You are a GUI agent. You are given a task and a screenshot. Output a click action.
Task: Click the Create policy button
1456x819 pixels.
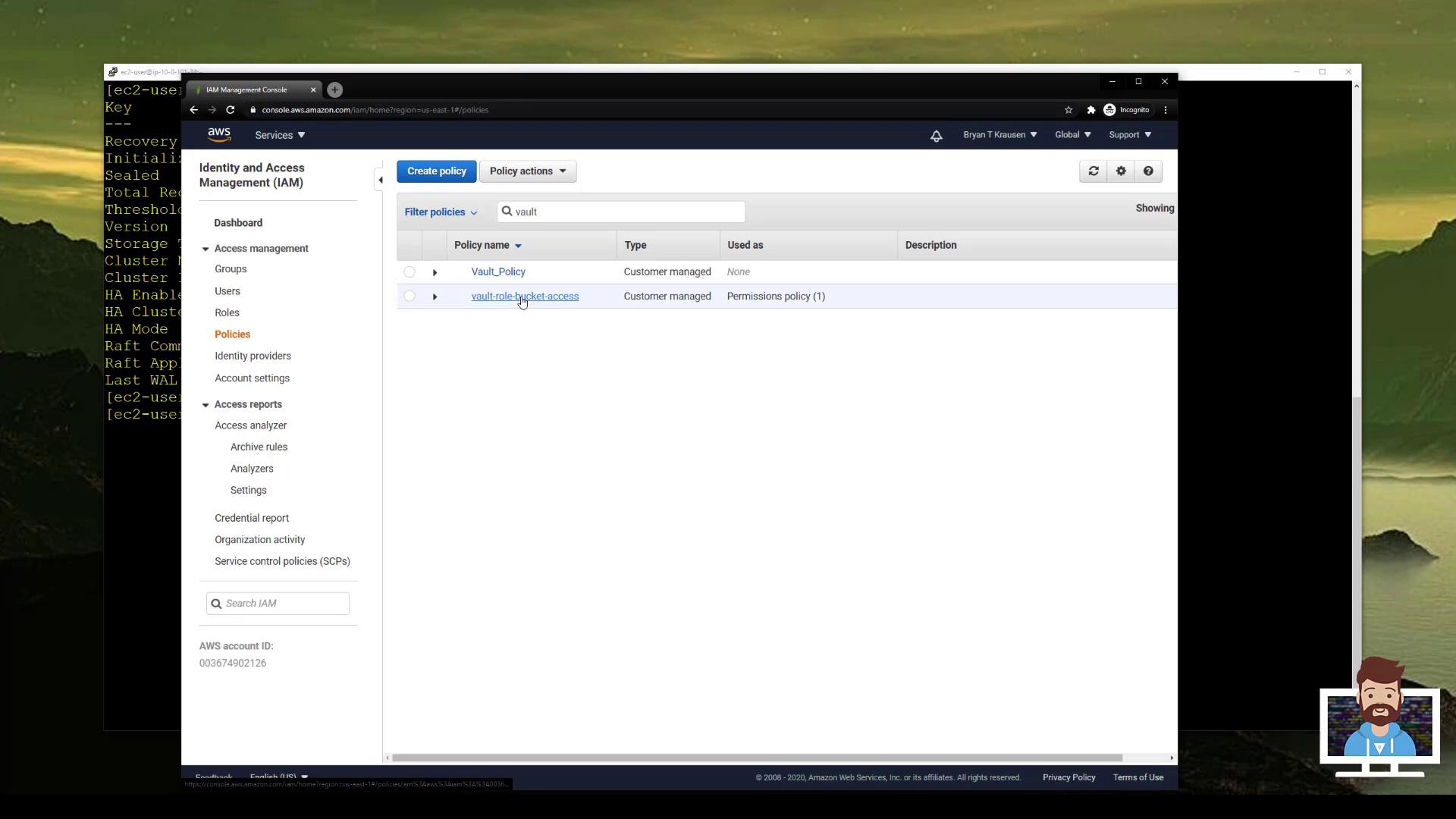tap(436, 171)
